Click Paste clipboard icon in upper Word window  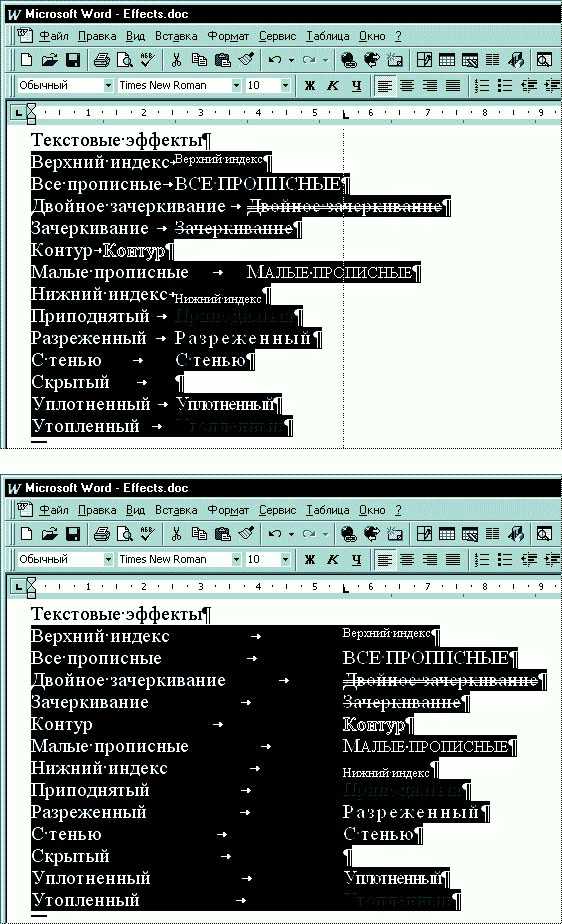[222, 60]
